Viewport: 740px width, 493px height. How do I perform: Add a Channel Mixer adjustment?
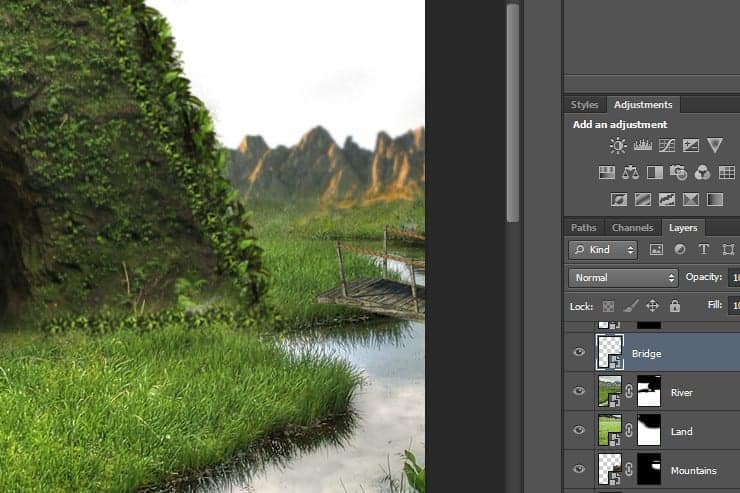(x=703, y=173)
